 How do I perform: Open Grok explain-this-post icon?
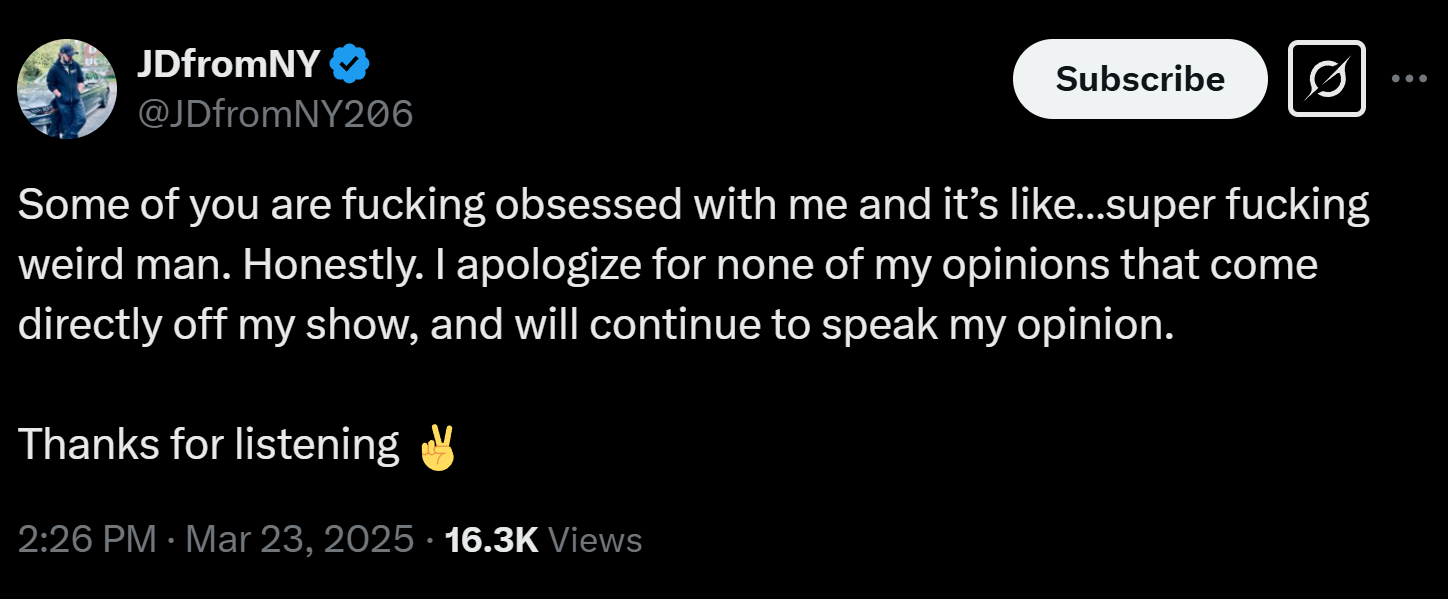click(x=1326, y=78)
